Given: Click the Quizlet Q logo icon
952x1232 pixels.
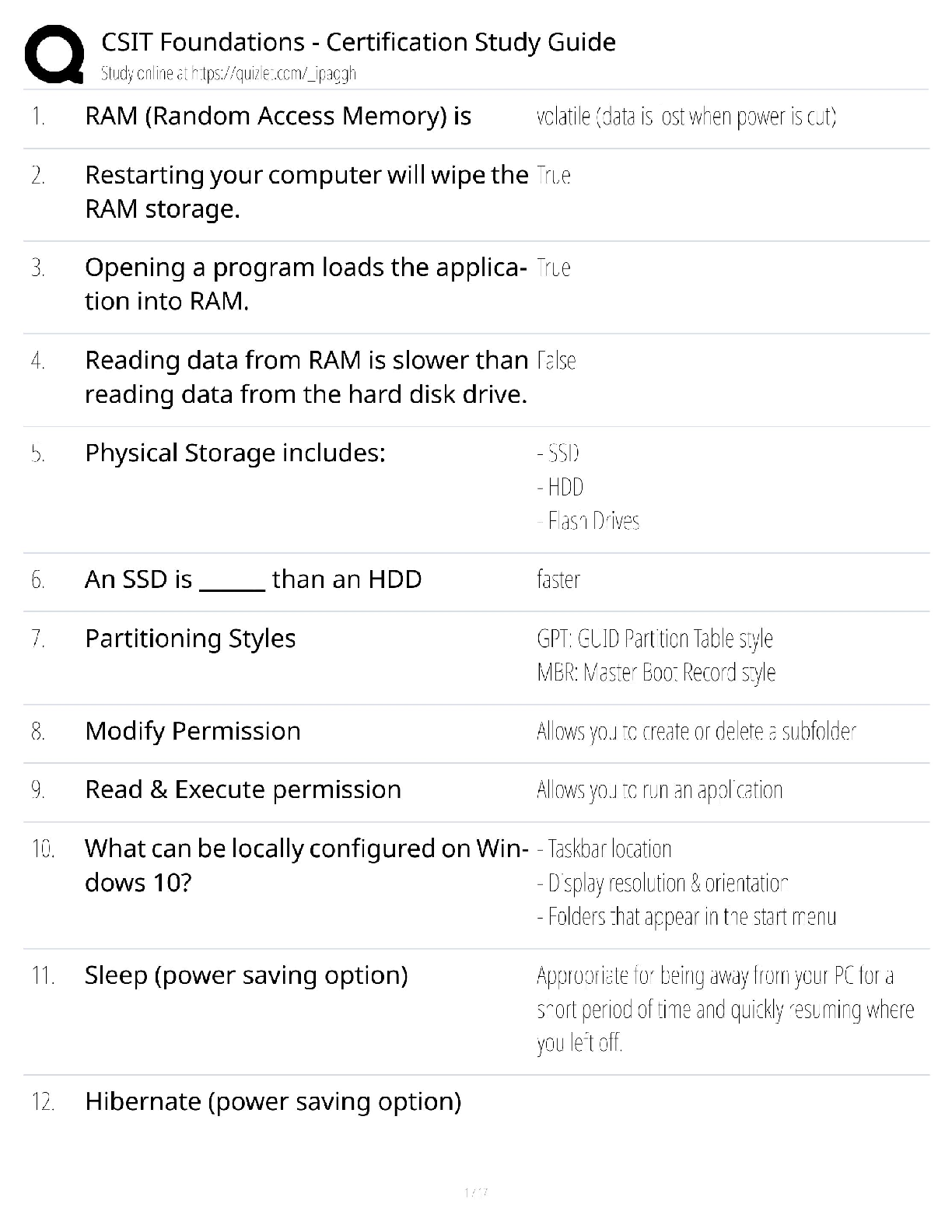Looking at the screenshot, I should pos(54,54).
